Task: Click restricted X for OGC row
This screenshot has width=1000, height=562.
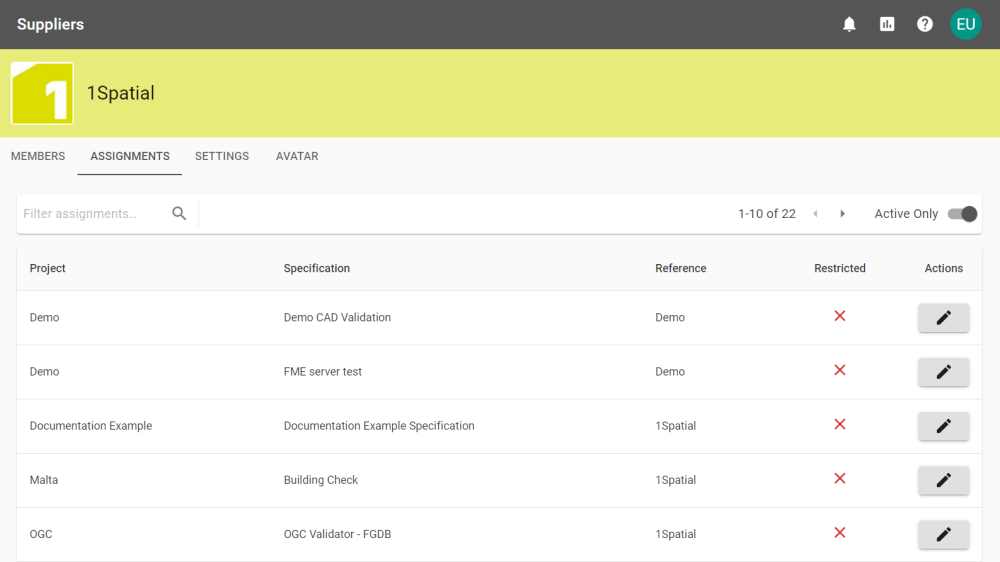Action: click(840, 533)
